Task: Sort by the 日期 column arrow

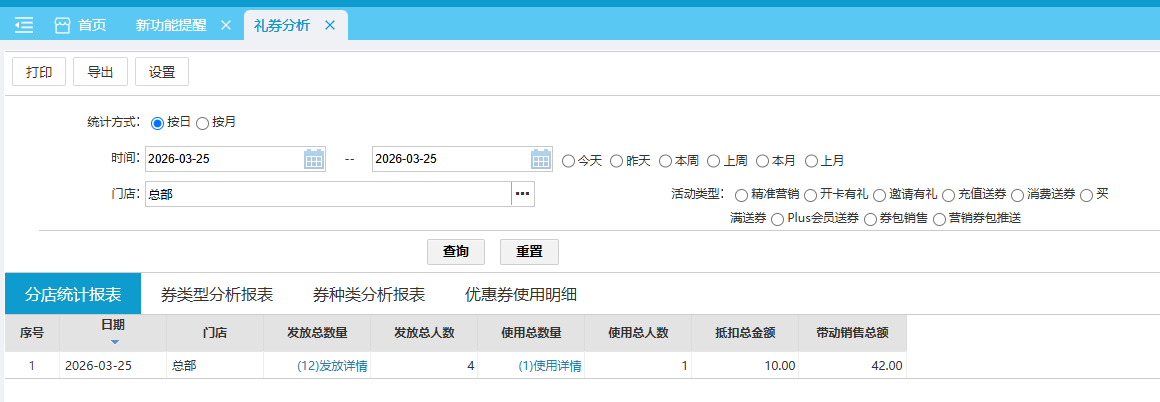Action: (x=113, y=342)
